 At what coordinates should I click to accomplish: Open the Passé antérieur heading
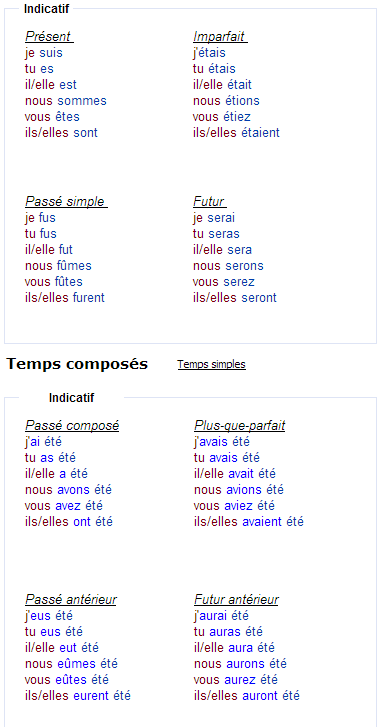tap(70, 599)
